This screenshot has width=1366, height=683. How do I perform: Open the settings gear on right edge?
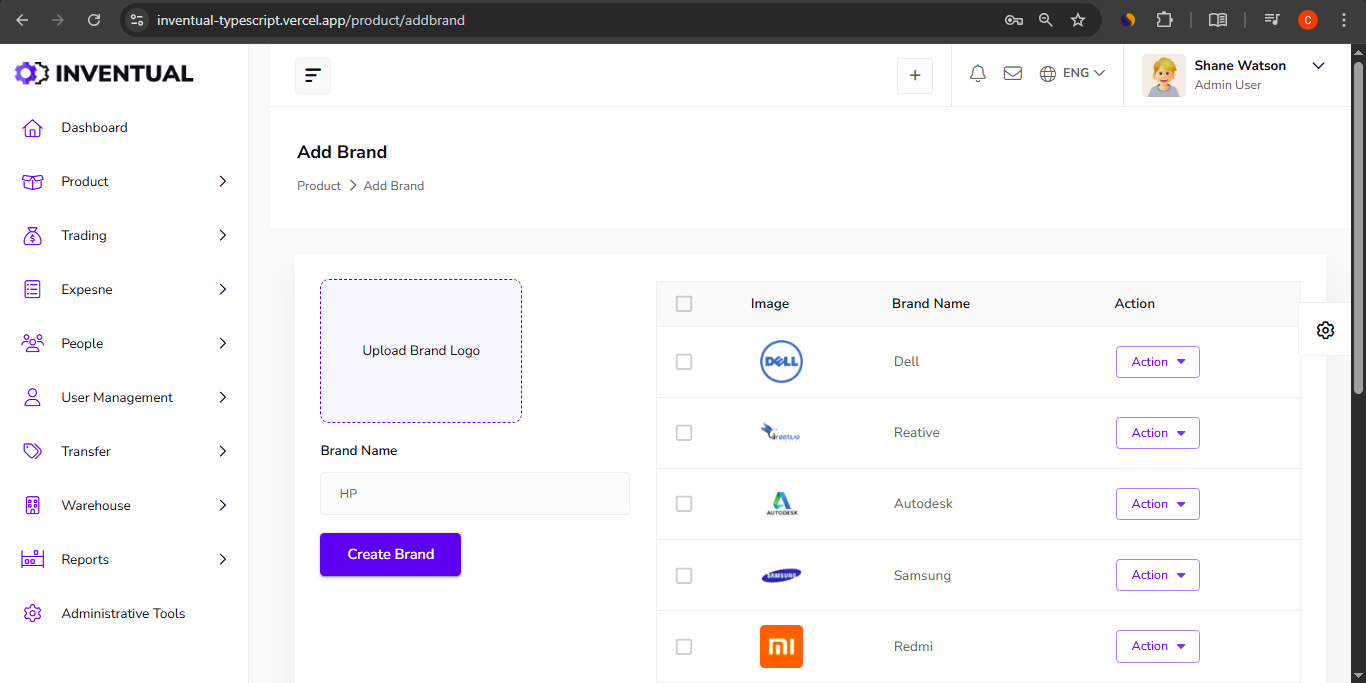[x=1325, y=330]
